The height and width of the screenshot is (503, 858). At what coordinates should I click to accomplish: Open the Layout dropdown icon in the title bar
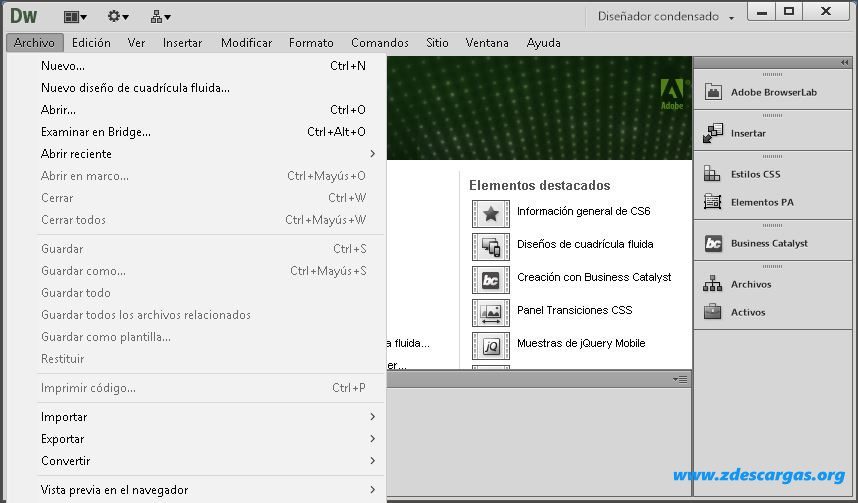click(75, 17)
